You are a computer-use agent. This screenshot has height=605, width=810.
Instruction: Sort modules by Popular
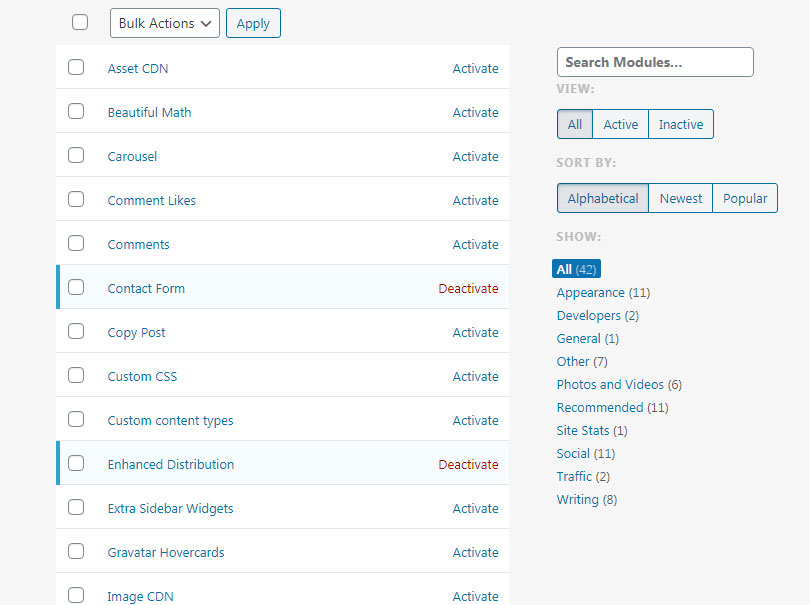pyautogui.click(x=745, y=198)
